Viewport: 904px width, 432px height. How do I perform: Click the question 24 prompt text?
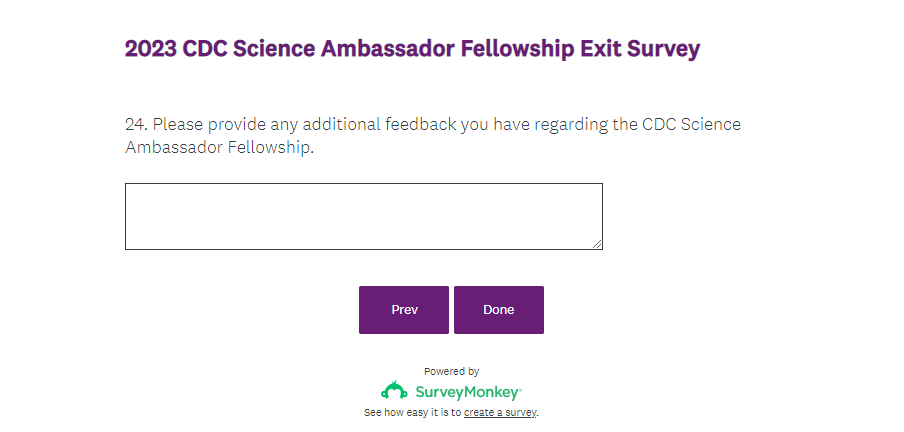tap(432, 136)
